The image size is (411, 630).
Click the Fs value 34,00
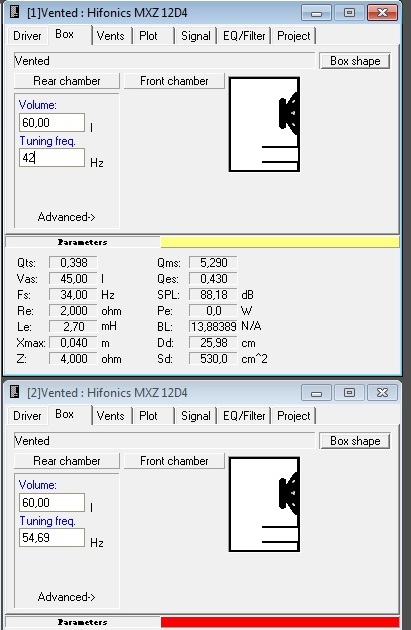[73, 295]
